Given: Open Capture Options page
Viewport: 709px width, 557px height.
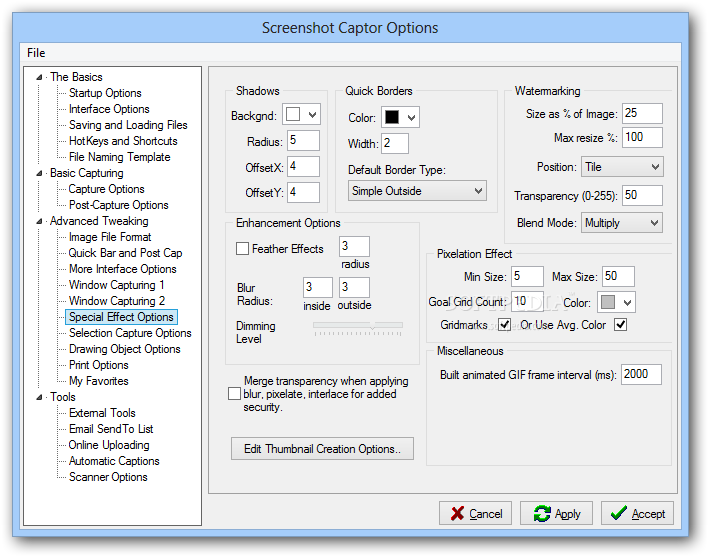Looking at the screenshot, I should [106, 189].
